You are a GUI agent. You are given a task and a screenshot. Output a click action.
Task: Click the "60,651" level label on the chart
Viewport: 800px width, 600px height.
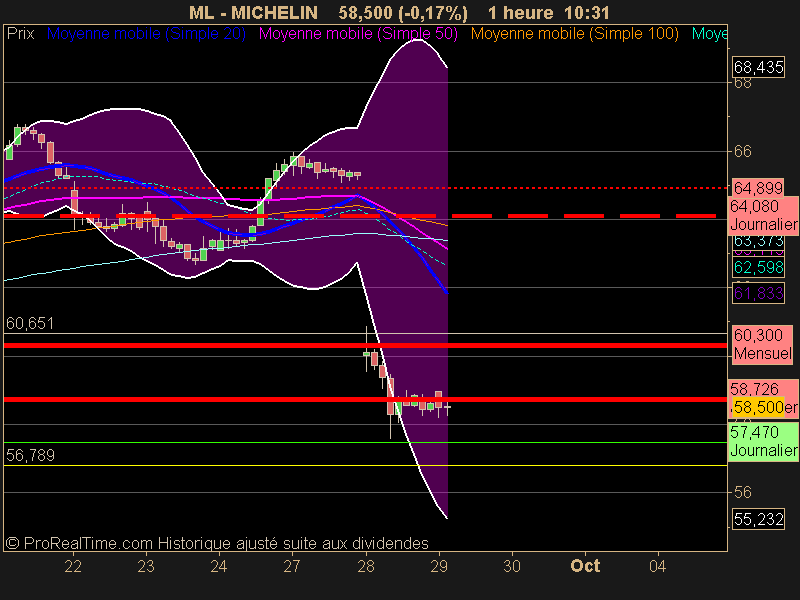30,323
